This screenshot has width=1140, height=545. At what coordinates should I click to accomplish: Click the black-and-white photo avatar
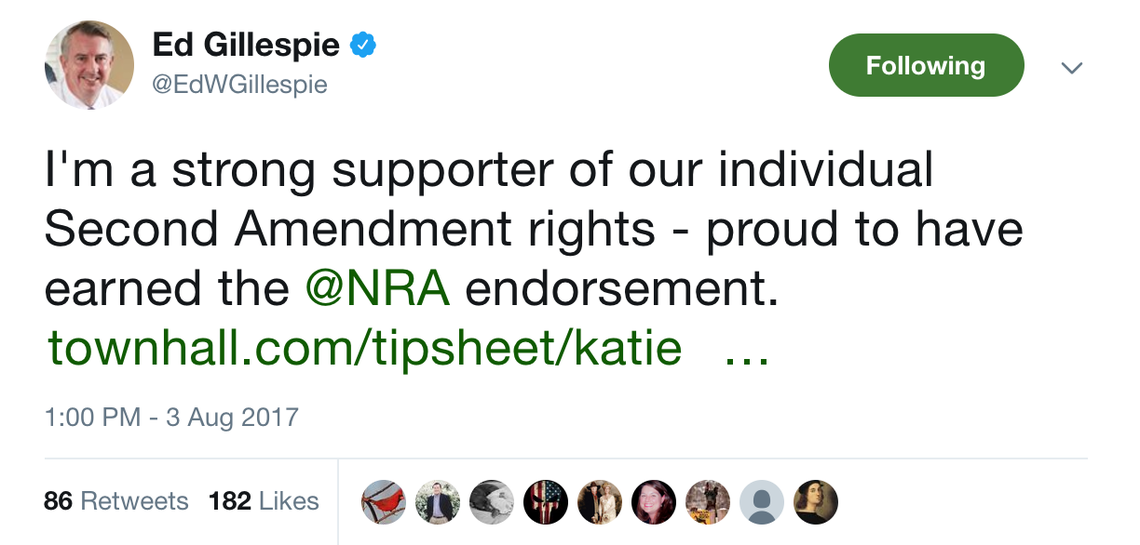click(x=491, y=502)
